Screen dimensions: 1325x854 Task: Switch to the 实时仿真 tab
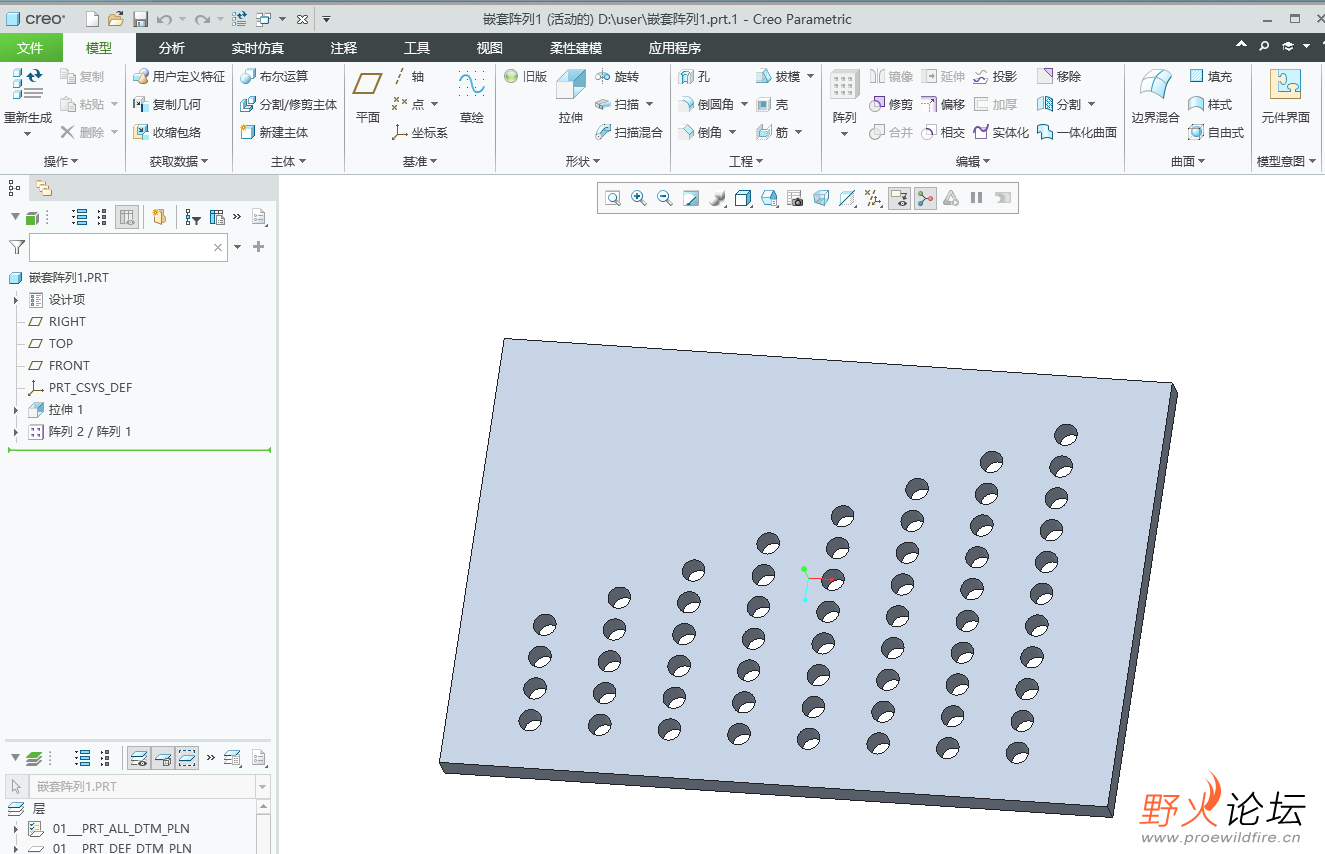[x=258, y=47]
